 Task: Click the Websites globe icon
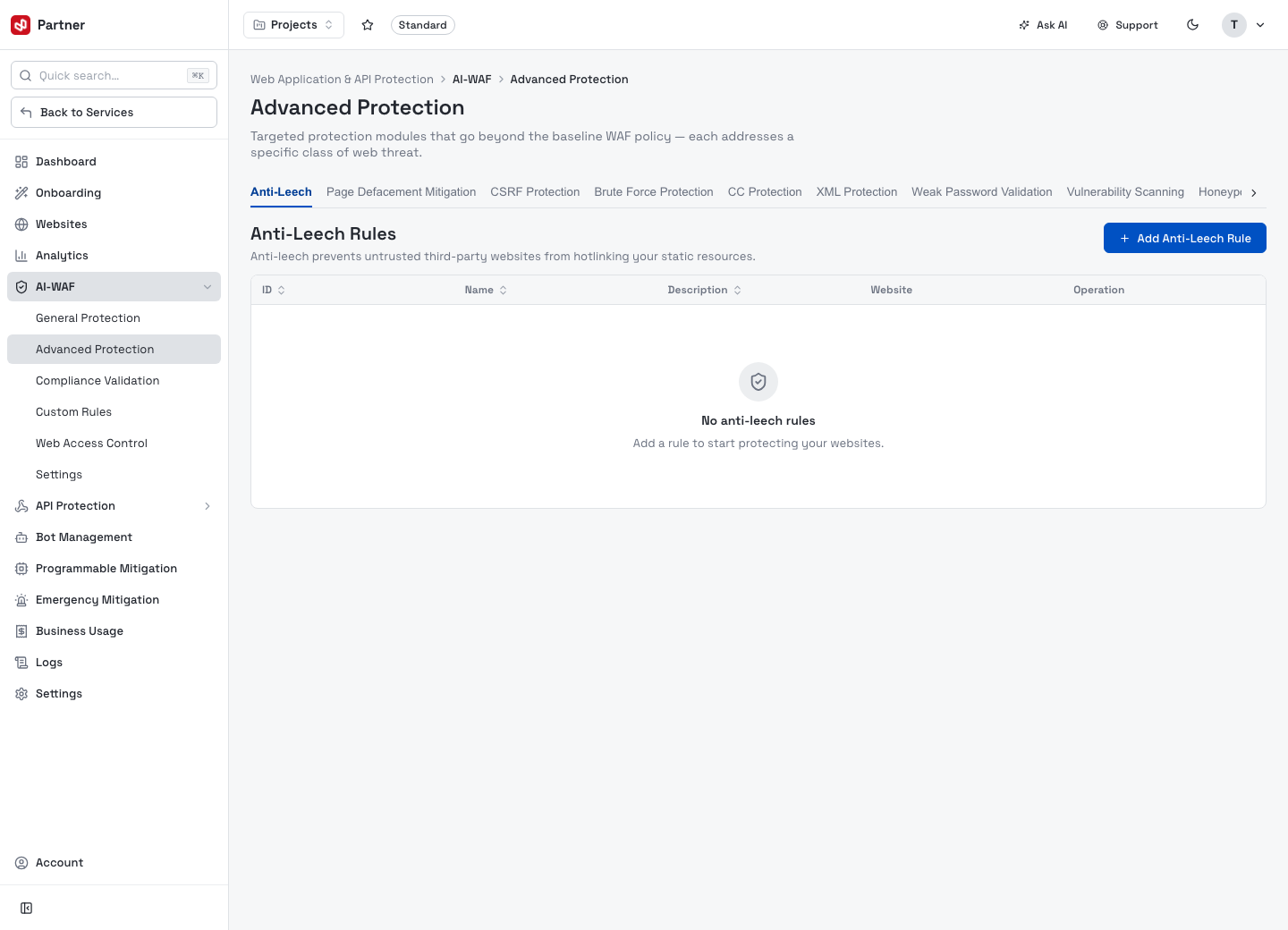click(21, 224)
